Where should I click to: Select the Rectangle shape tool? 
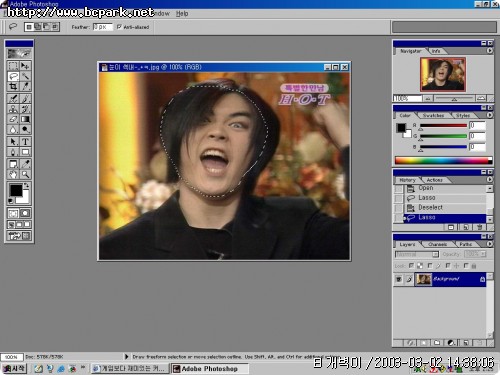point(25,152)
